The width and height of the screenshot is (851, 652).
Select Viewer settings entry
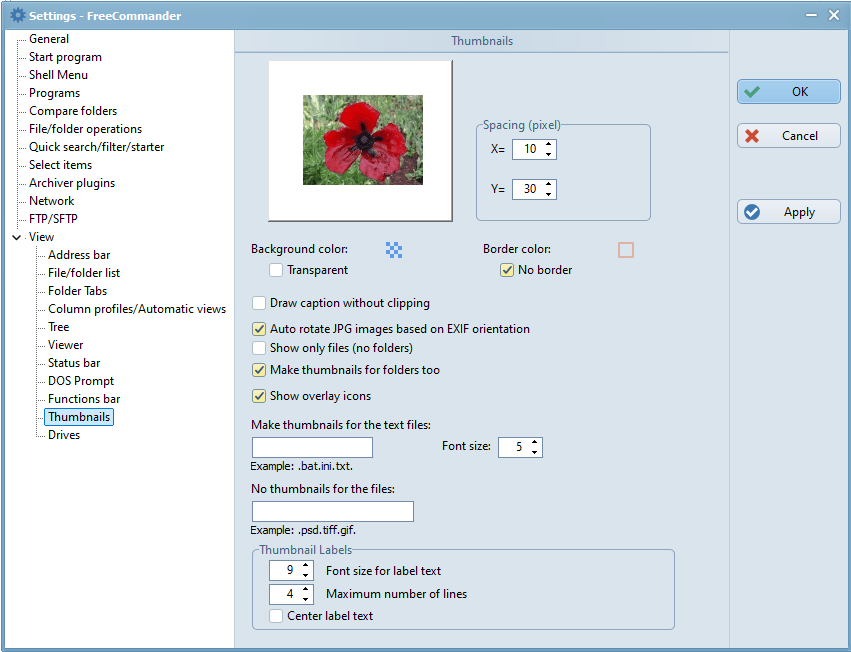click(x=65, y=345)
